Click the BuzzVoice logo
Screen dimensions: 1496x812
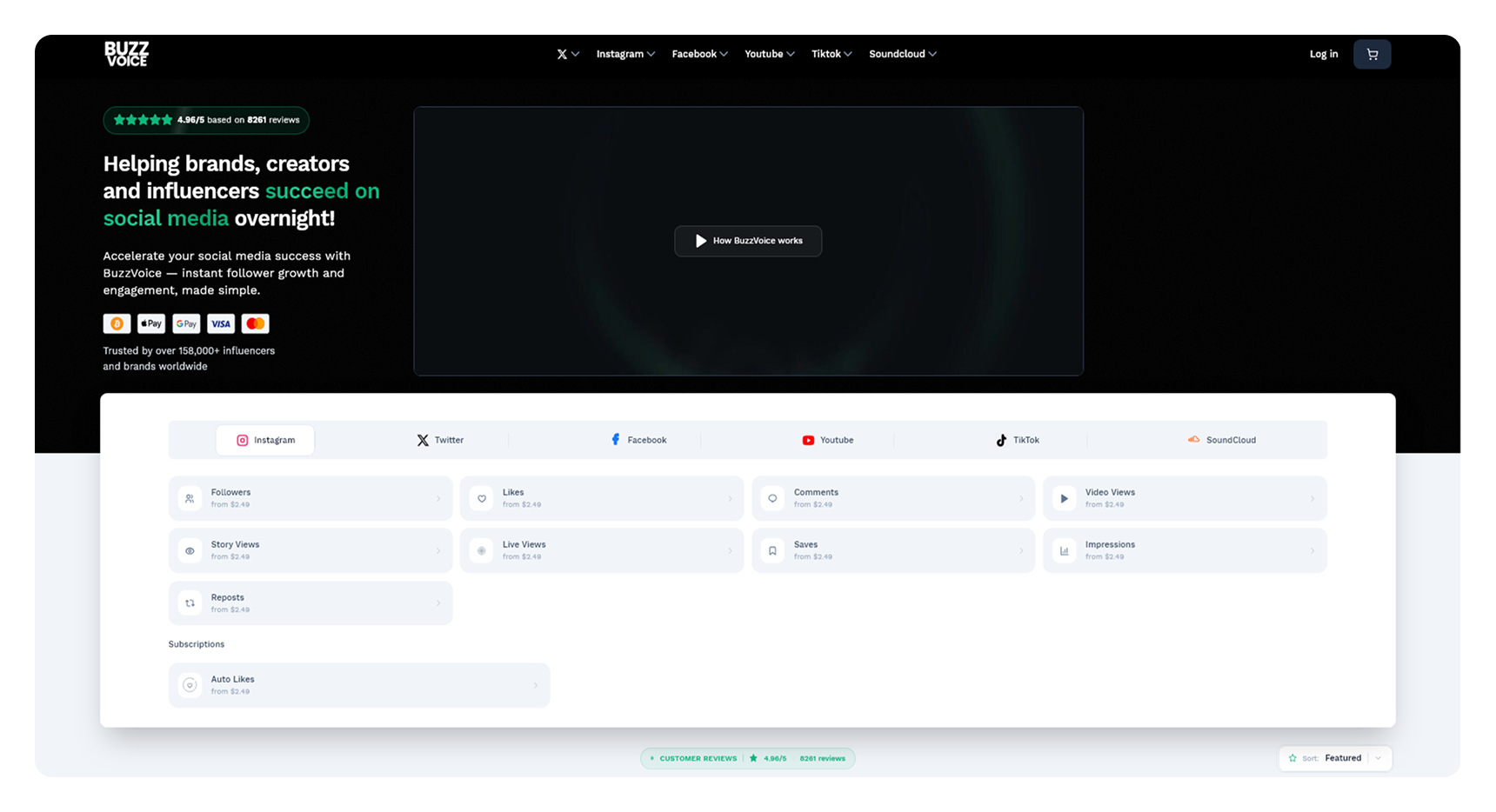[127, 54]
